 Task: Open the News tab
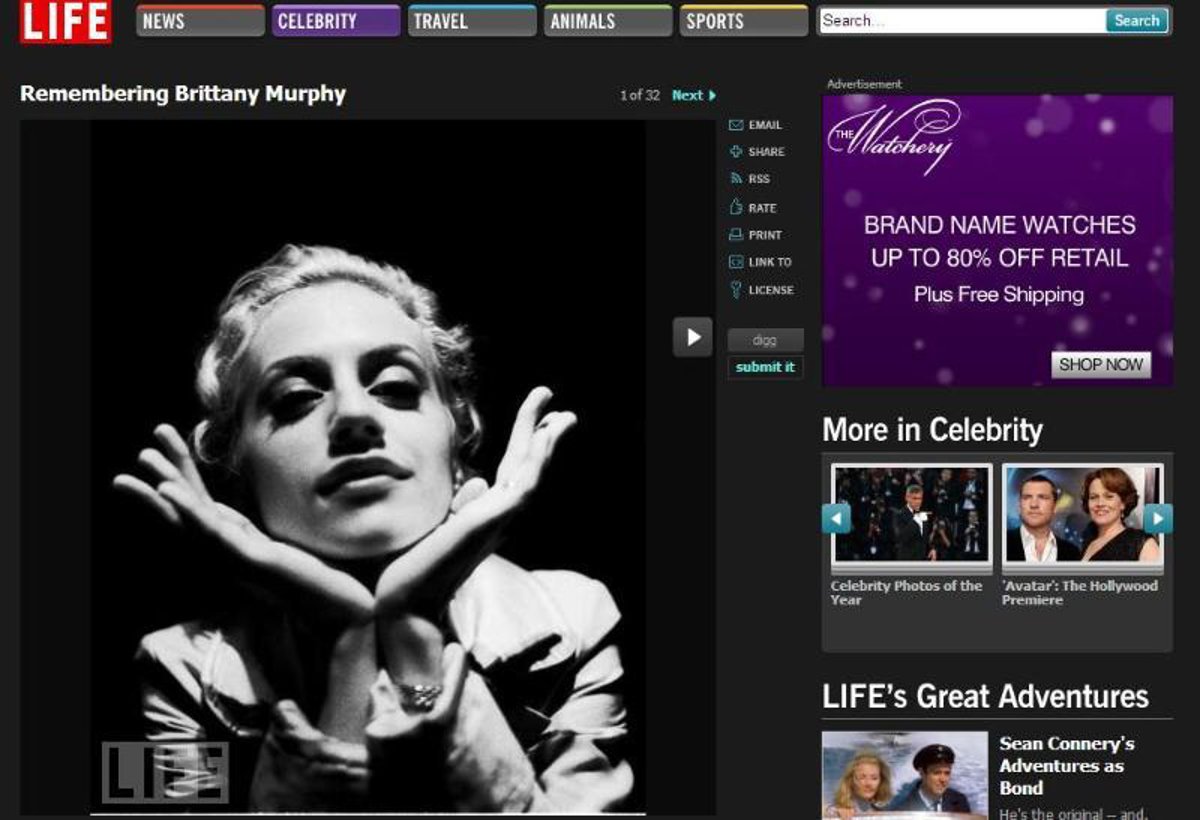tap(200, 21)
